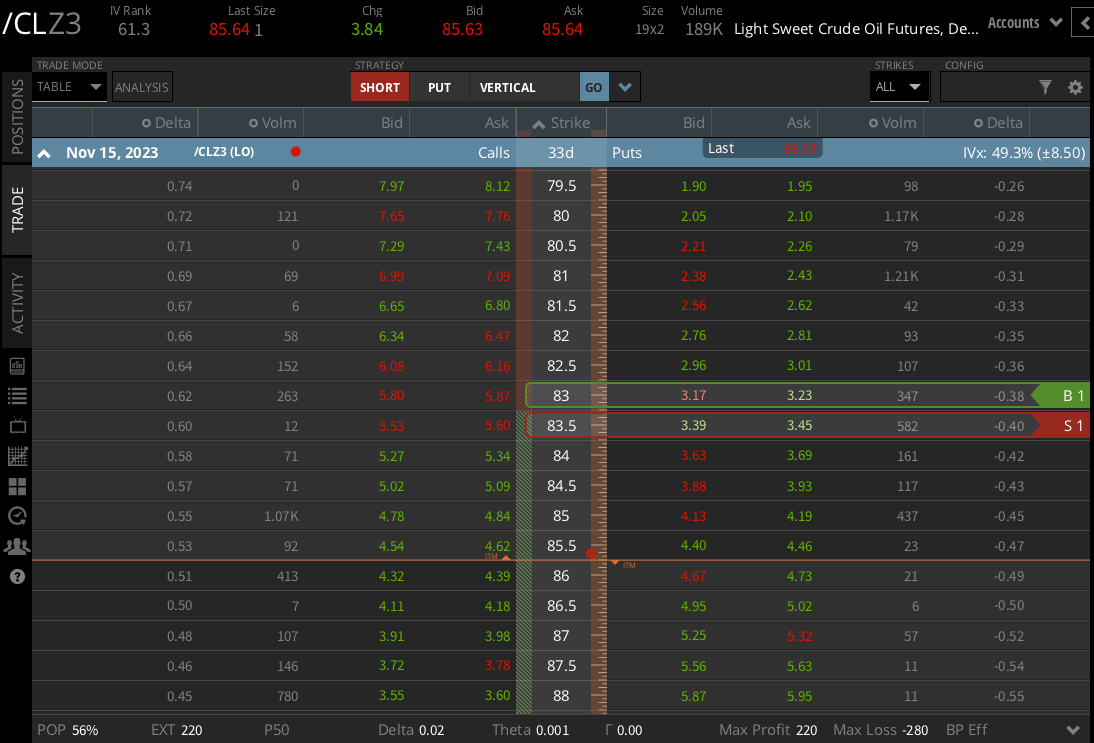The image size is (1094, 743).
Task: Open the STRIKES dropdown showing ALL
Action: 898,87
